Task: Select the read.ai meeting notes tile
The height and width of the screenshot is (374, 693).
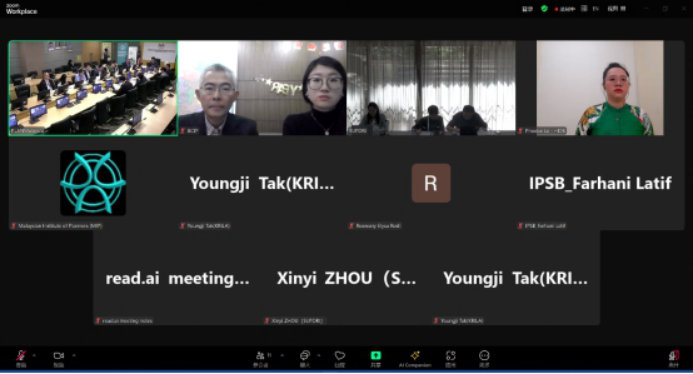Action: pos(177,278)
